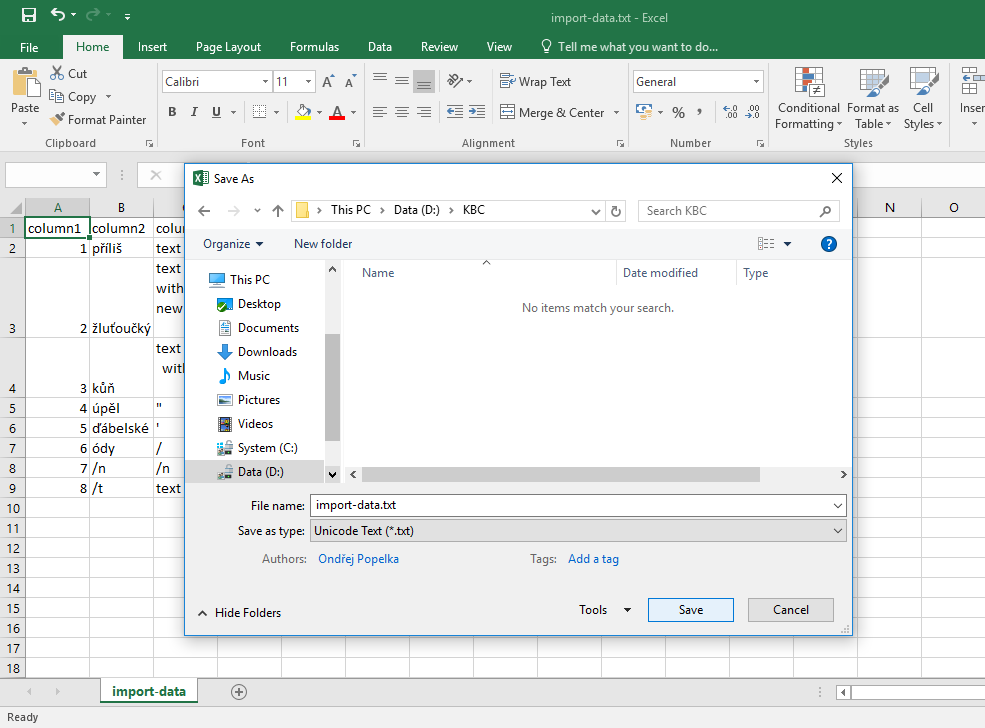Click the Cut scissors icon

click(x=57, y=73)
